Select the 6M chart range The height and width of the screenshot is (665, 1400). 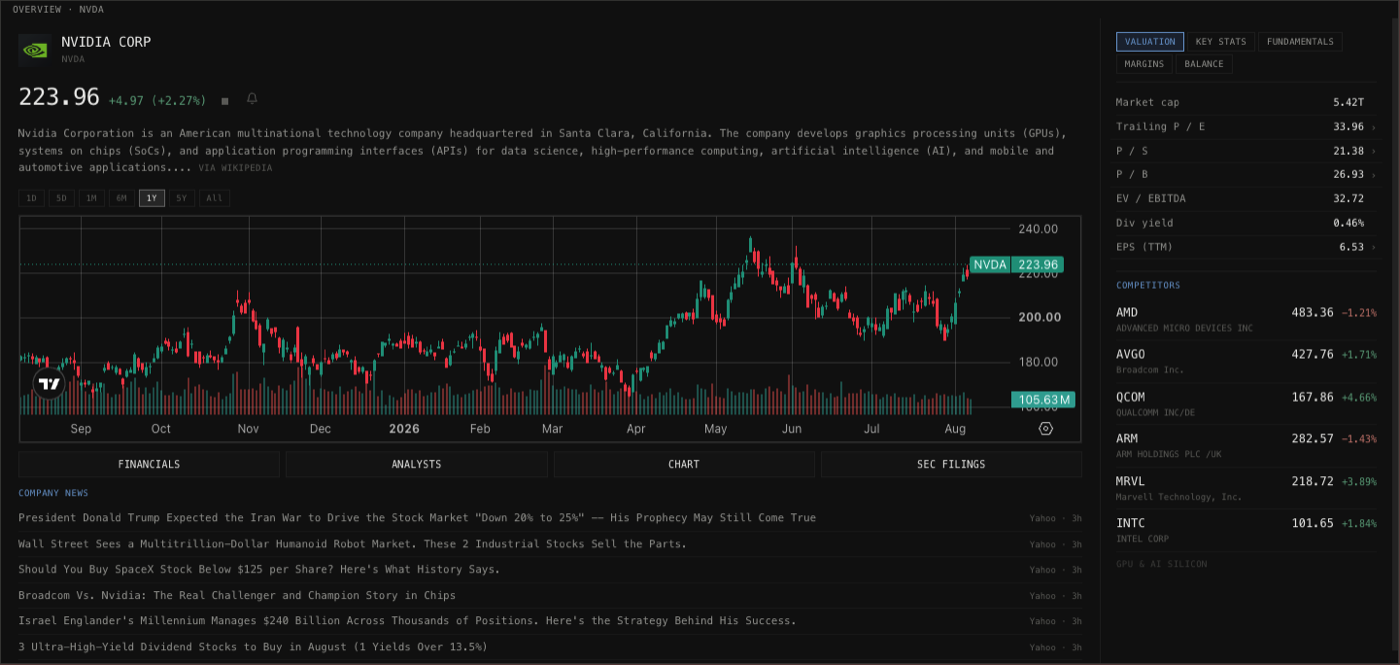click(x=121, y=198)
